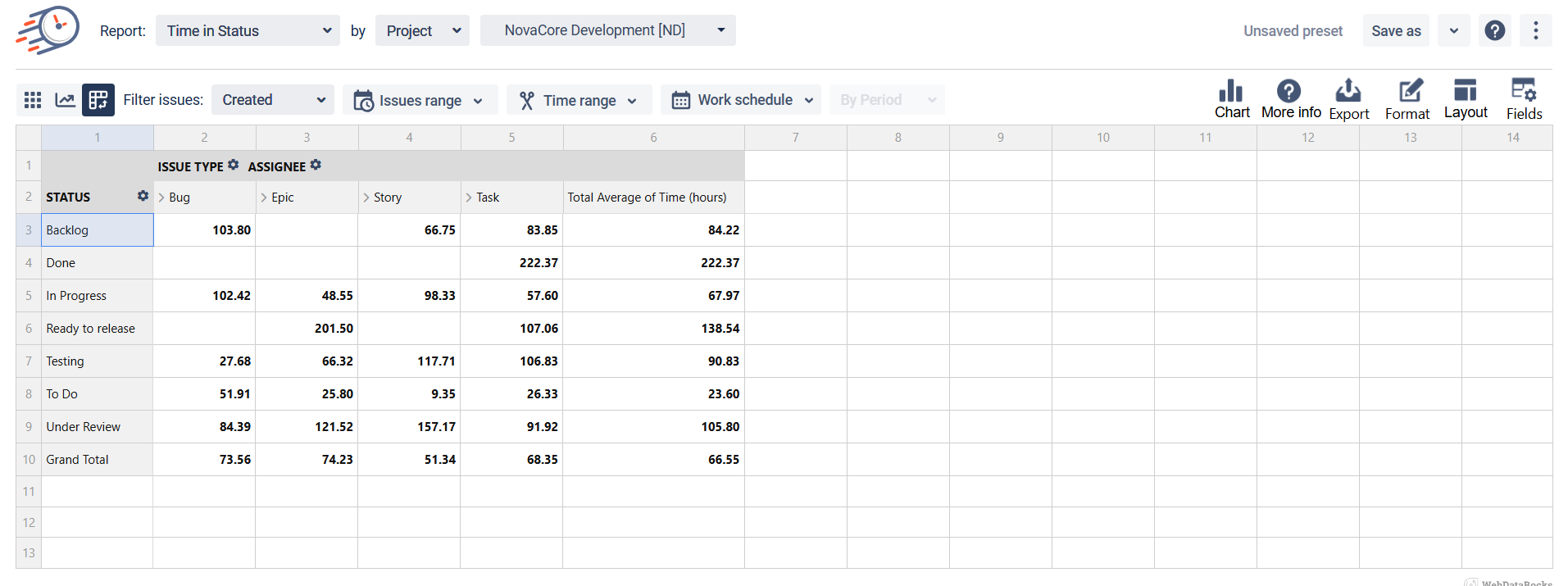Expand the Story issue type column
Screen dimensions: 1568x586
coord(366,198)
